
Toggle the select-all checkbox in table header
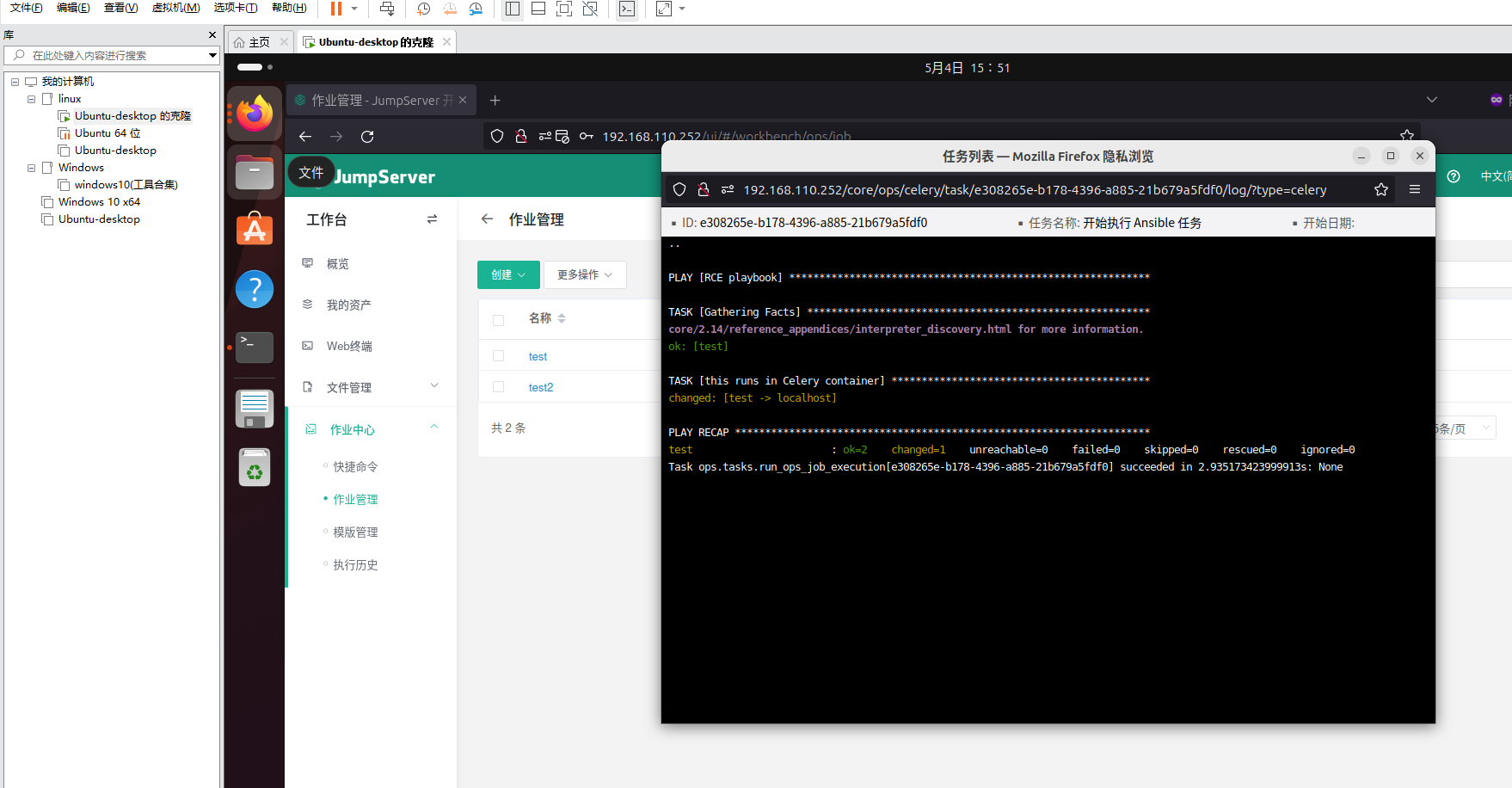pos(498,319)
